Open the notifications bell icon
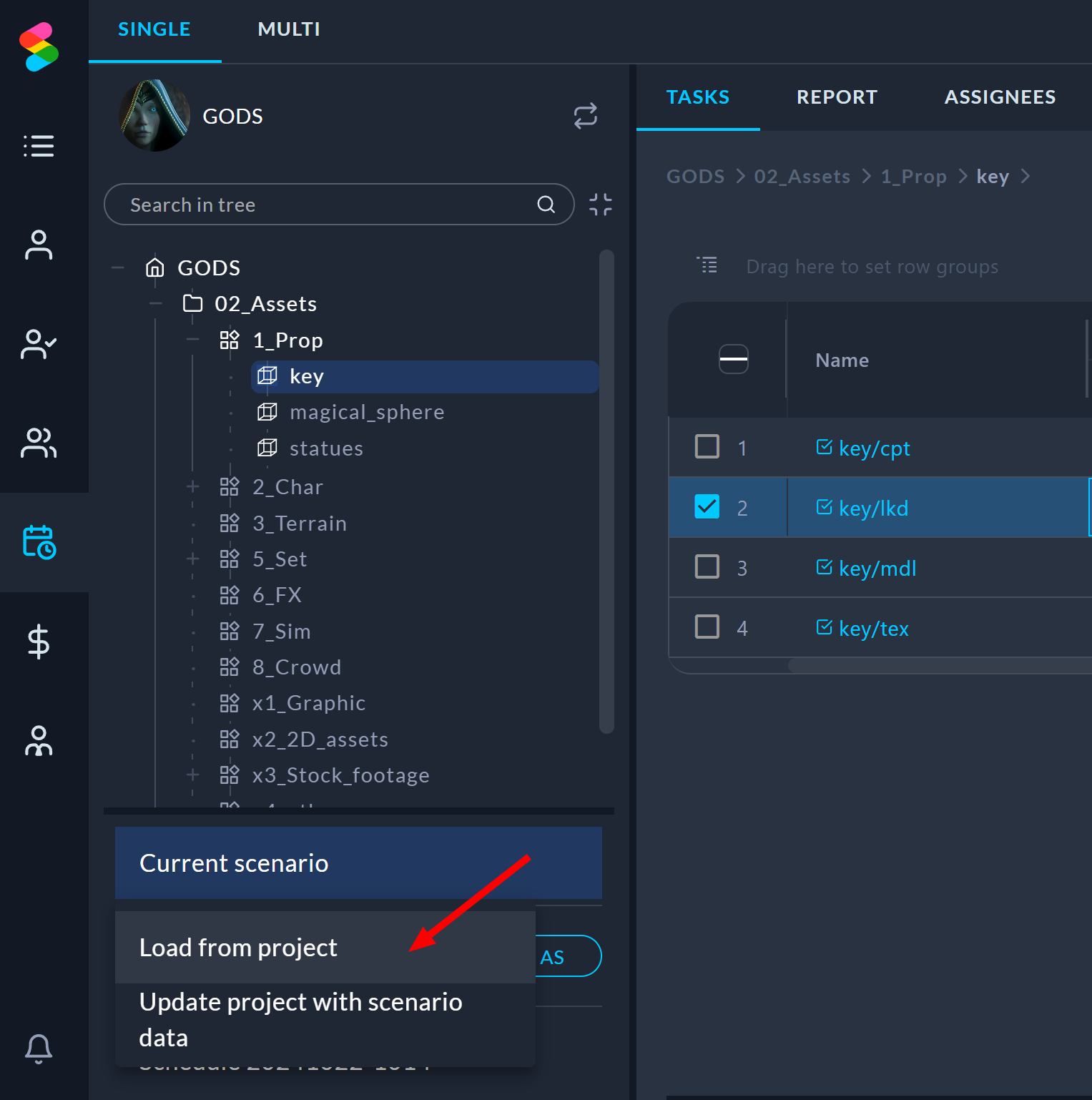 tap(39, 1049)
